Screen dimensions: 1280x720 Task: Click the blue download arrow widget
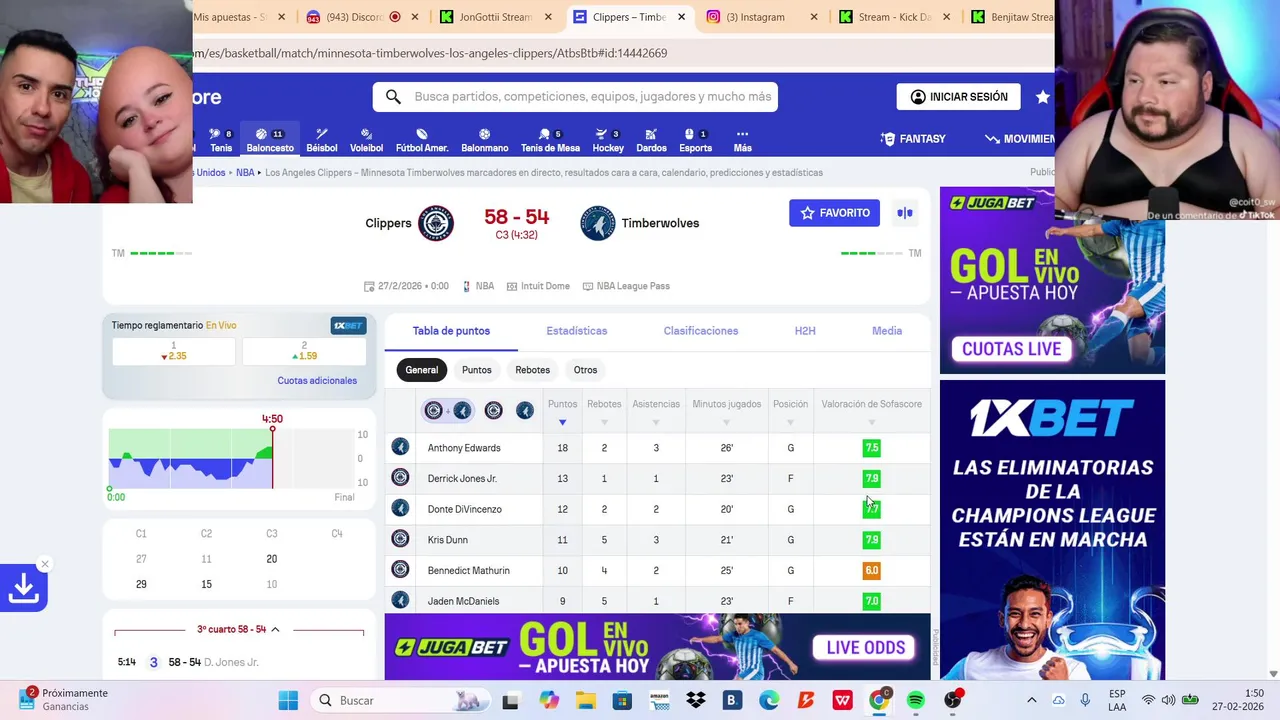24,589
